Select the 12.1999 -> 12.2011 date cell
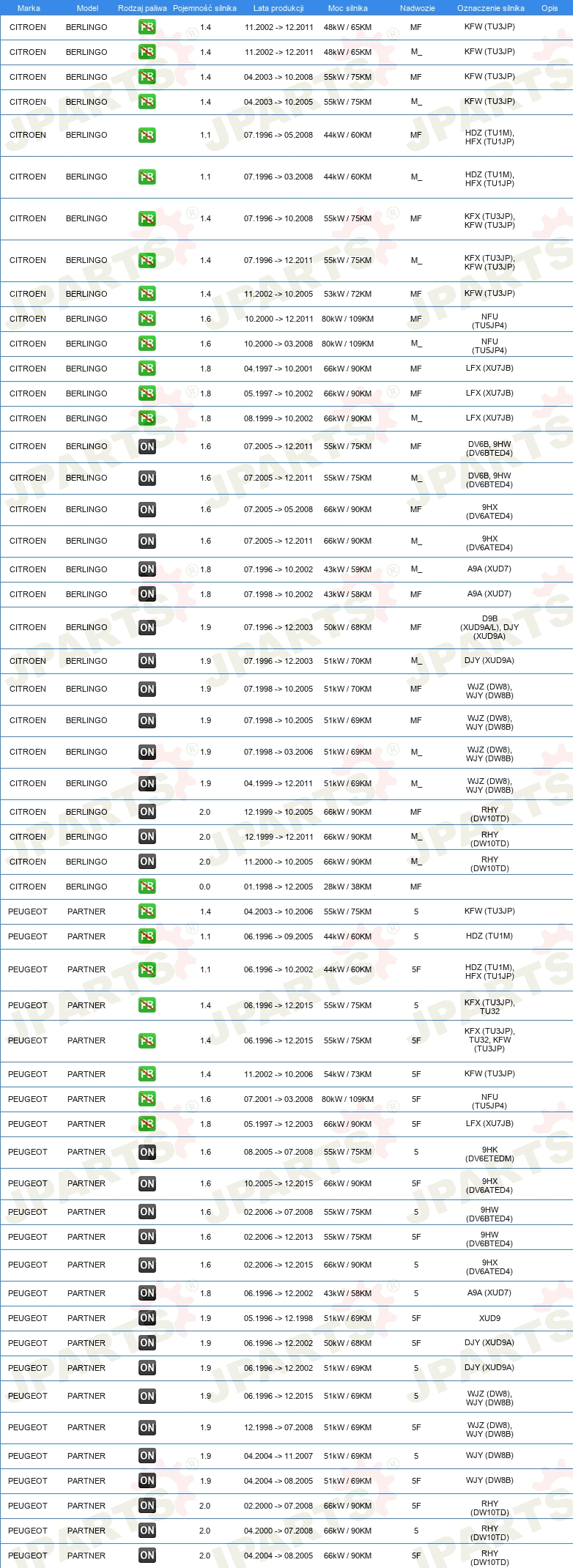The height and width of the screenshot is (1568, 573). (278, 837)
